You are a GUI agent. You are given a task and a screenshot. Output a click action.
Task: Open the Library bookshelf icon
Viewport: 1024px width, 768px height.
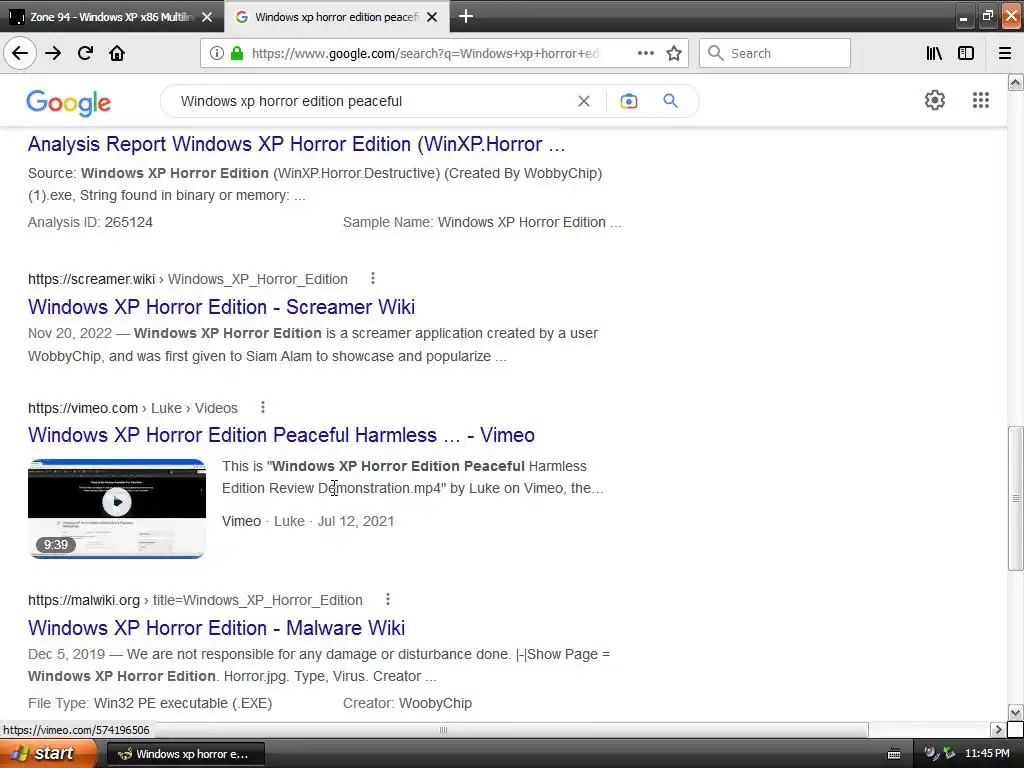point(934,53)
